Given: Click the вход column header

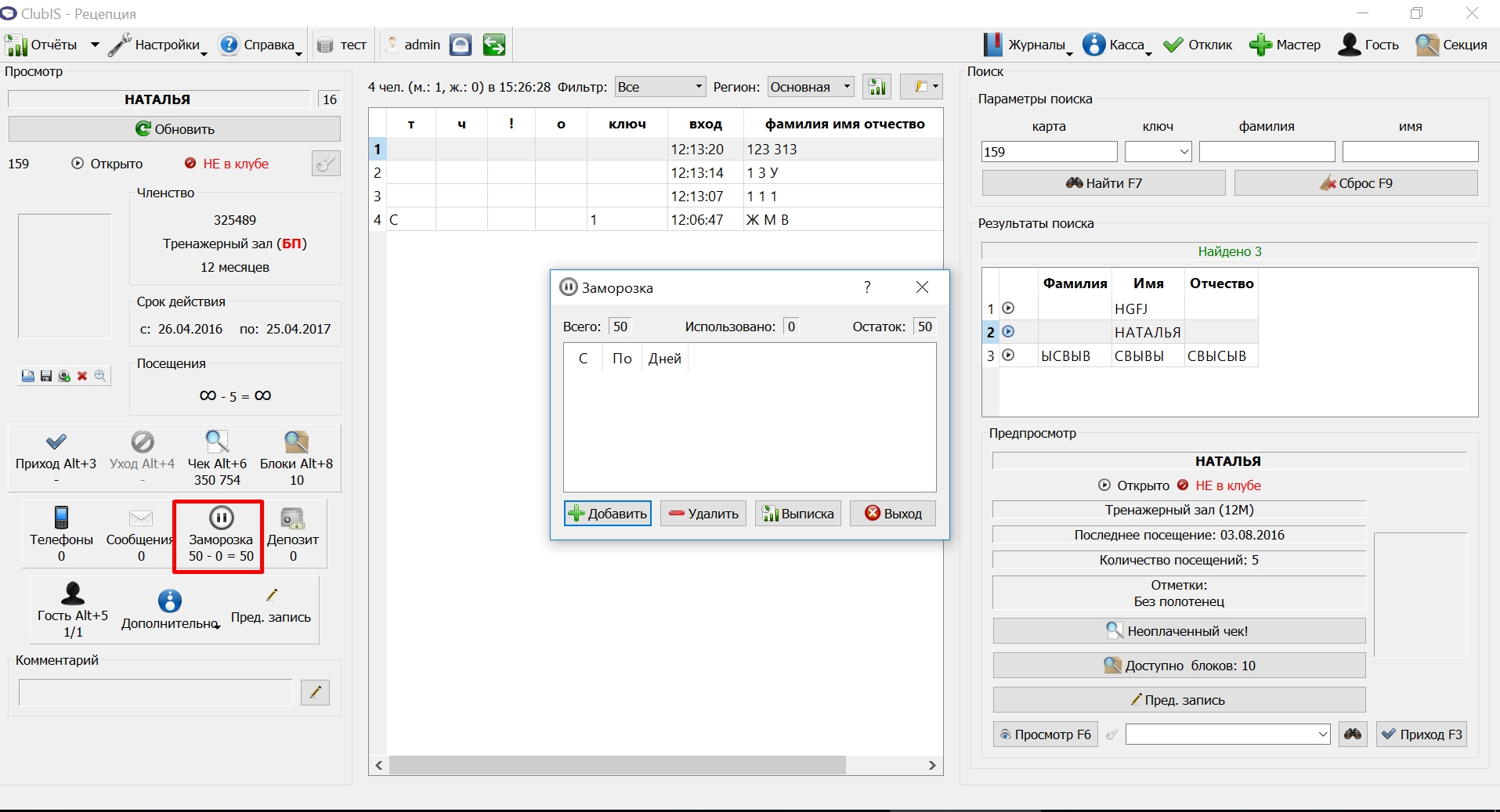Looking at the screenshot, I should (706, 124).
